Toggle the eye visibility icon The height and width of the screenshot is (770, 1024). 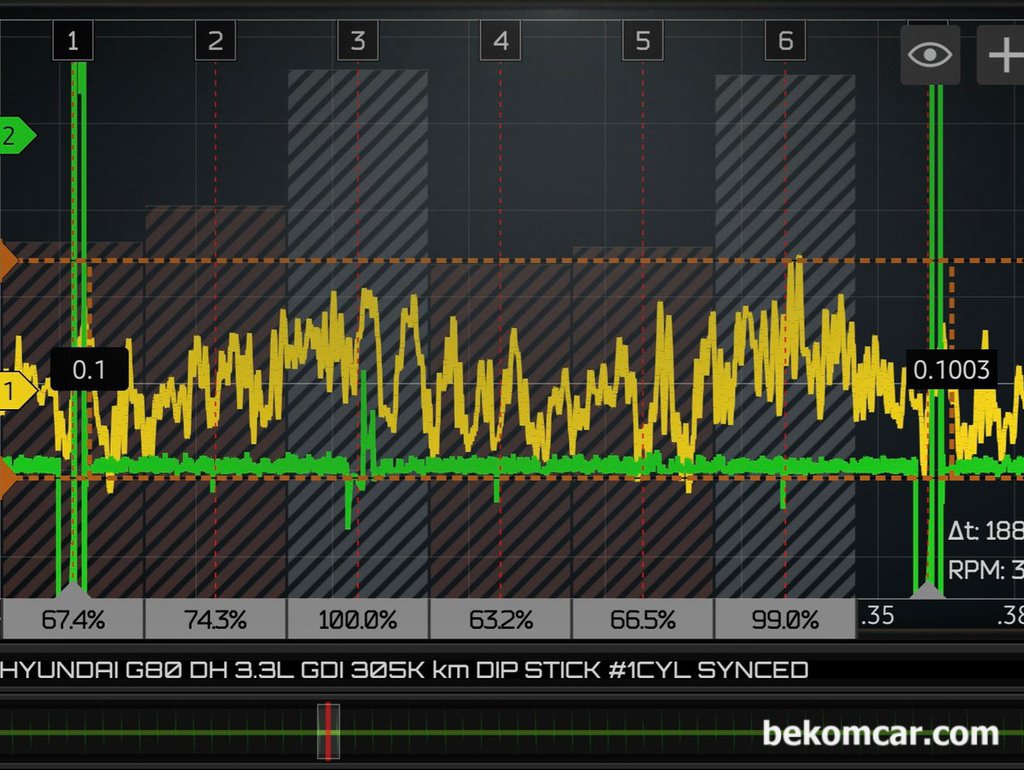pyautogui.click(x=930, y=54)
